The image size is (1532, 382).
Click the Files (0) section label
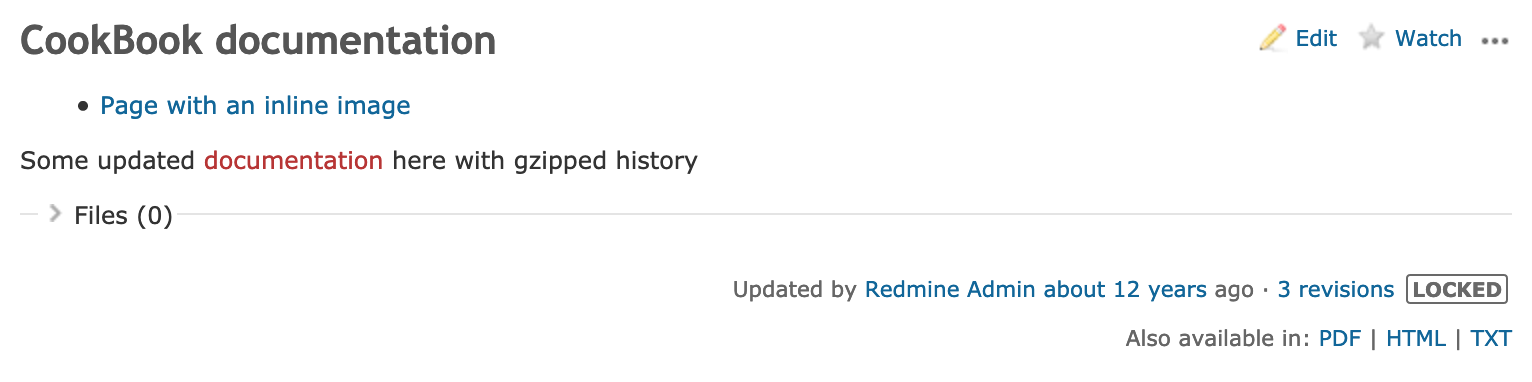(123, 215)
